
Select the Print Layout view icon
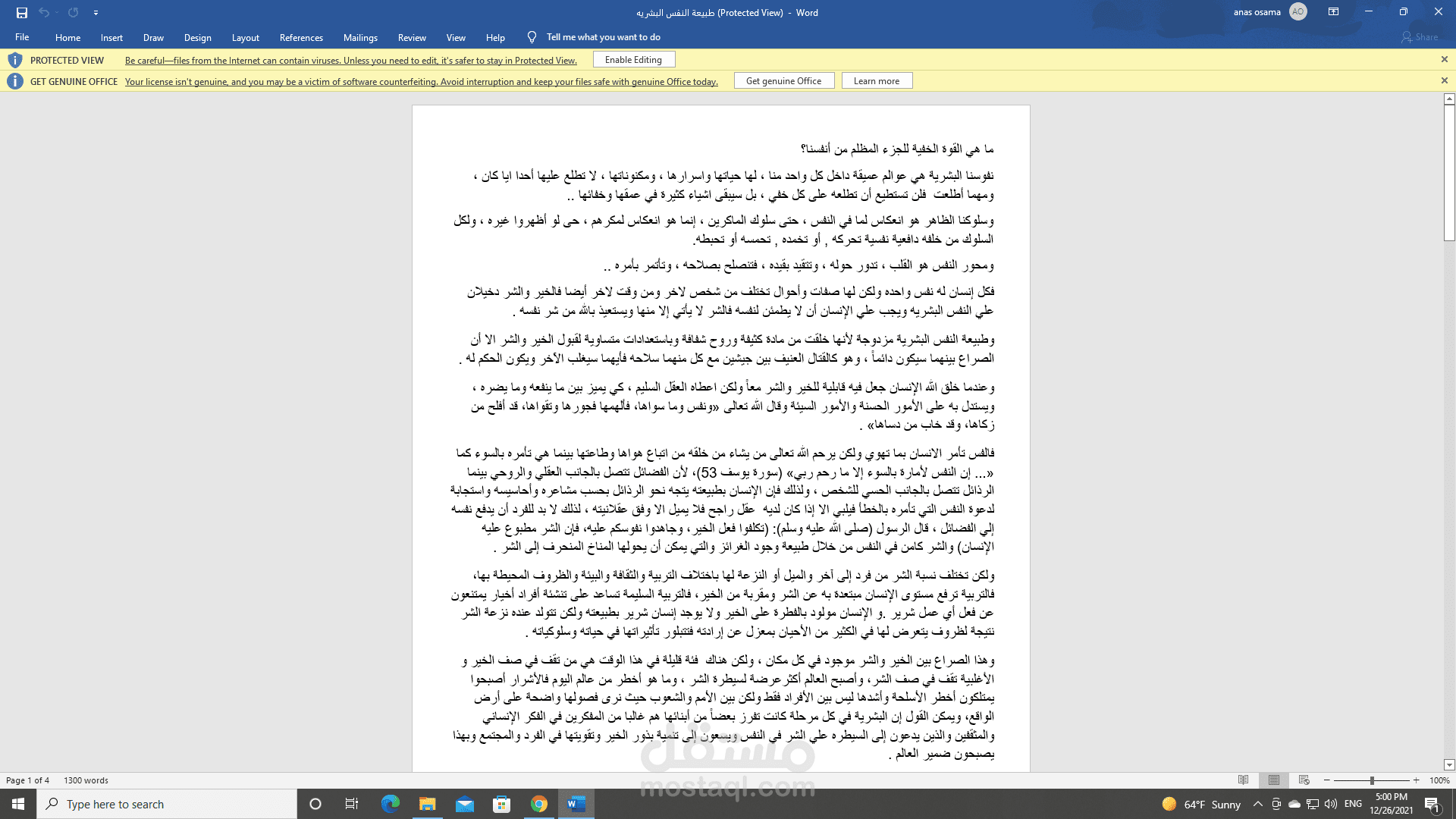pyautogui.click(x=1273, y=780)
